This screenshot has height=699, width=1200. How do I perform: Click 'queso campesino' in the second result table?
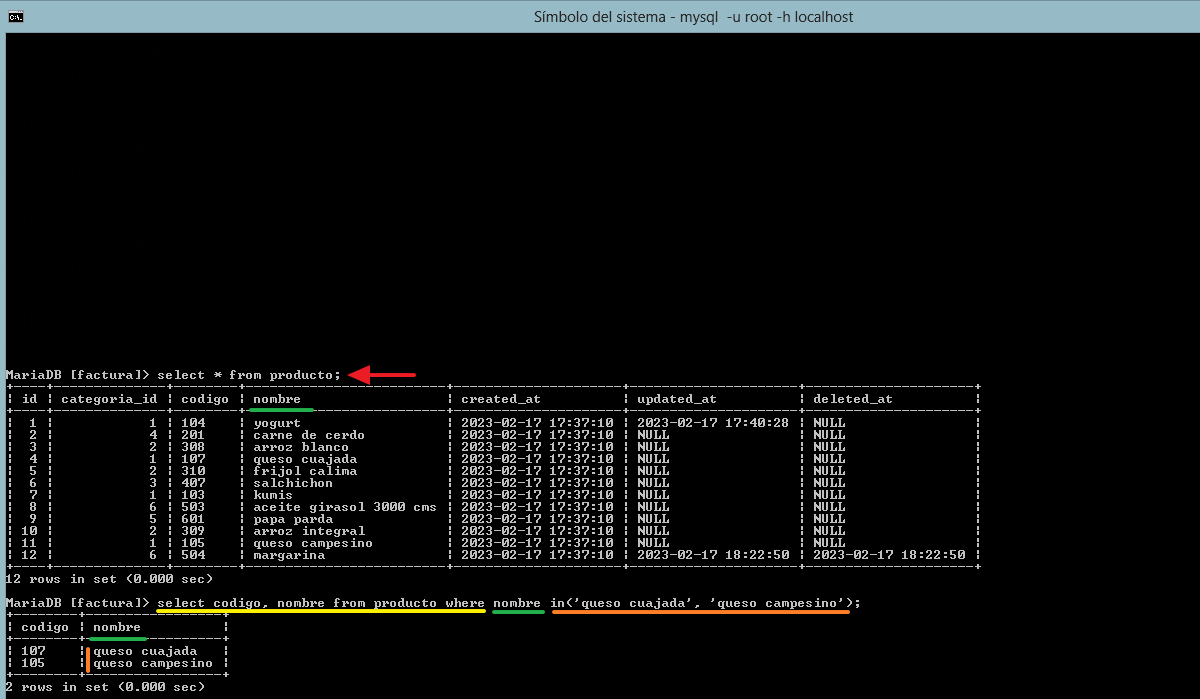[x=153, y=663]
